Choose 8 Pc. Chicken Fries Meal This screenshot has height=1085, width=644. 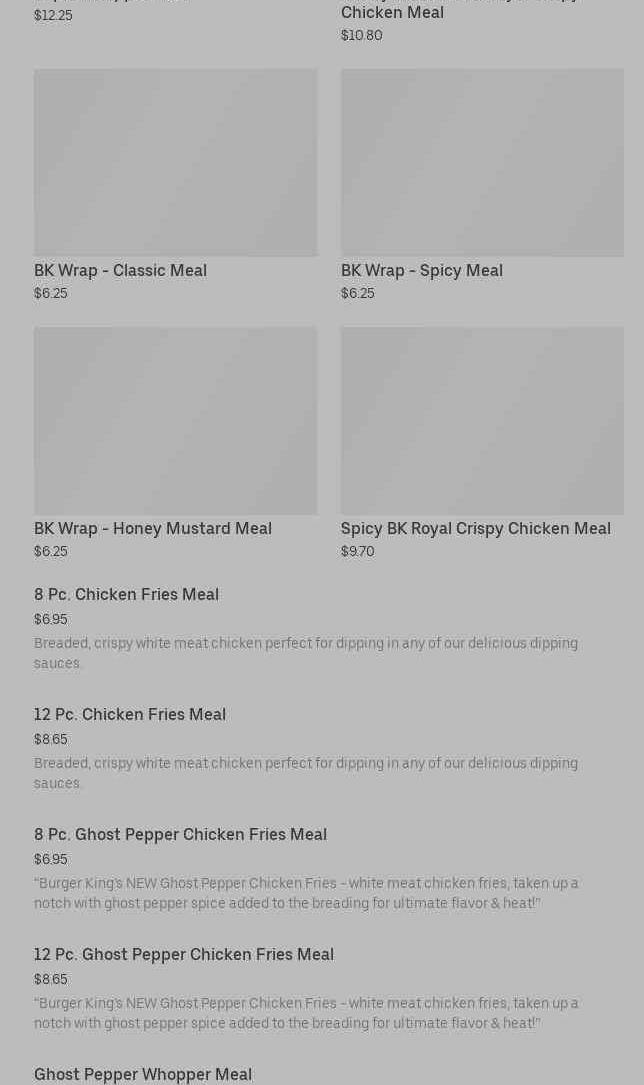click(126, 595)
